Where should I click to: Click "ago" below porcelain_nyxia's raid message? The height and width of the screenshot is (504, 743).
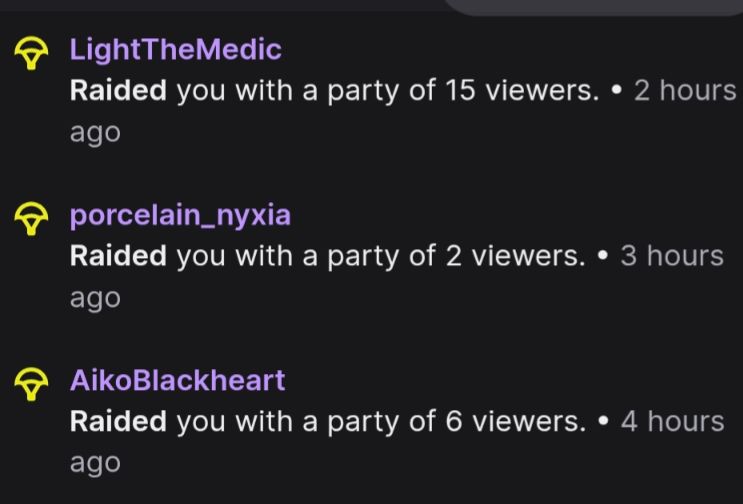[95, 299]
